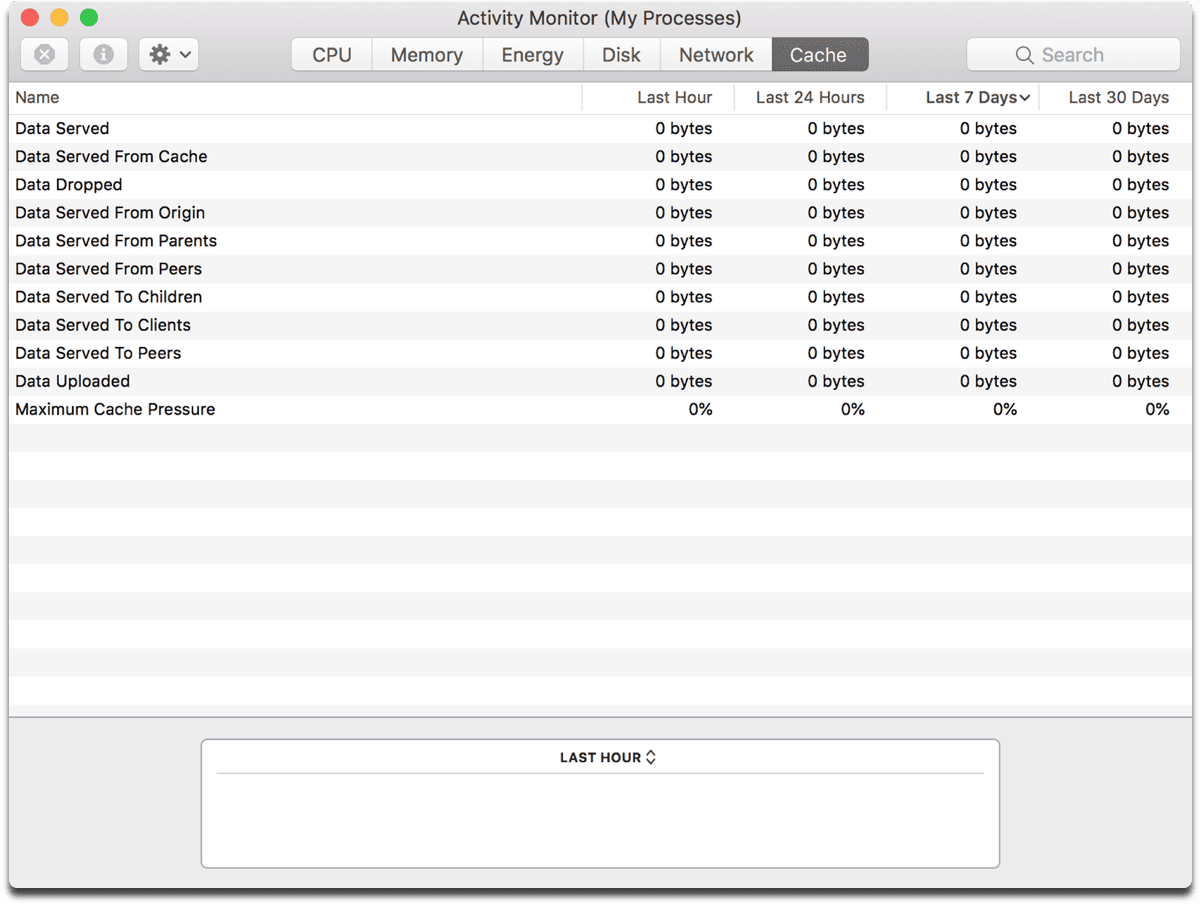Select the Disk tab
Viewport: 1200px width, 905px height.
(621, 55)
